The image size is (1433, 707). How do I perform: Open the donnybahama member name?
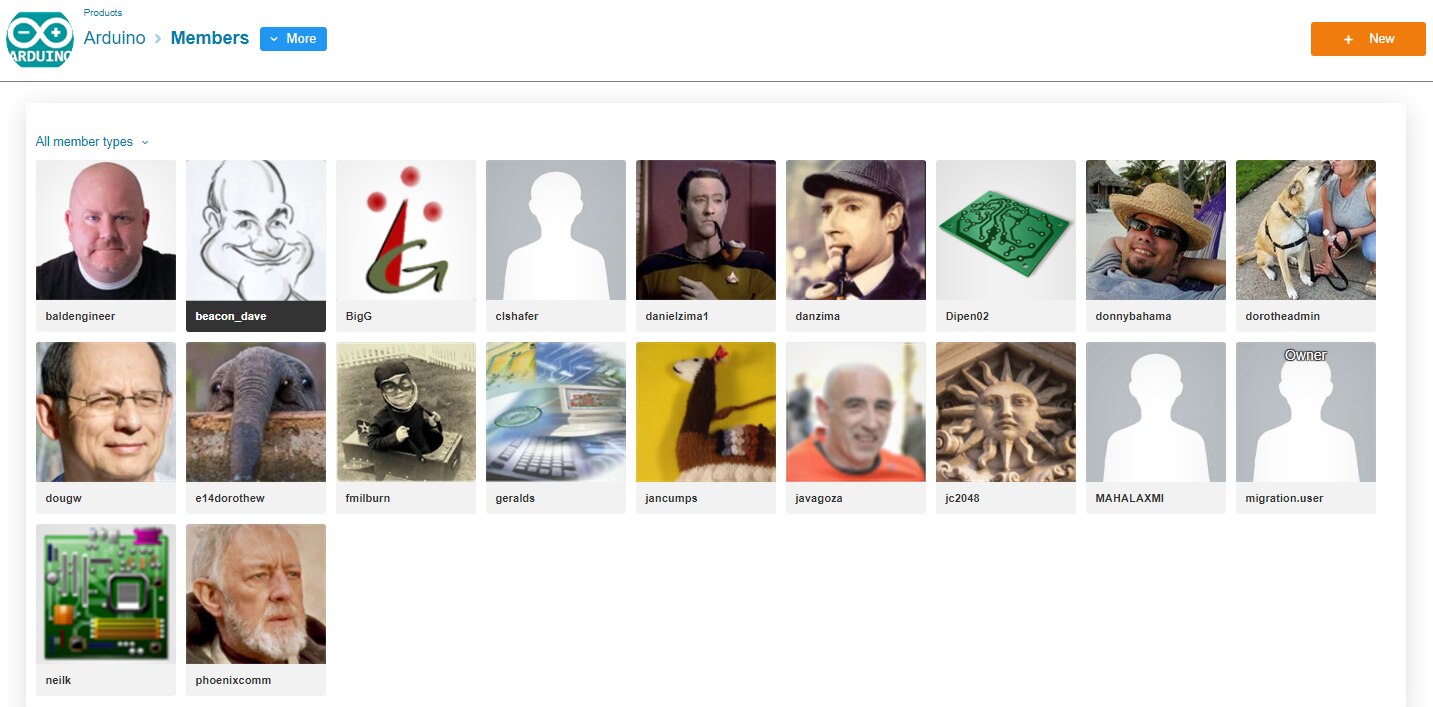[1133, 316]
